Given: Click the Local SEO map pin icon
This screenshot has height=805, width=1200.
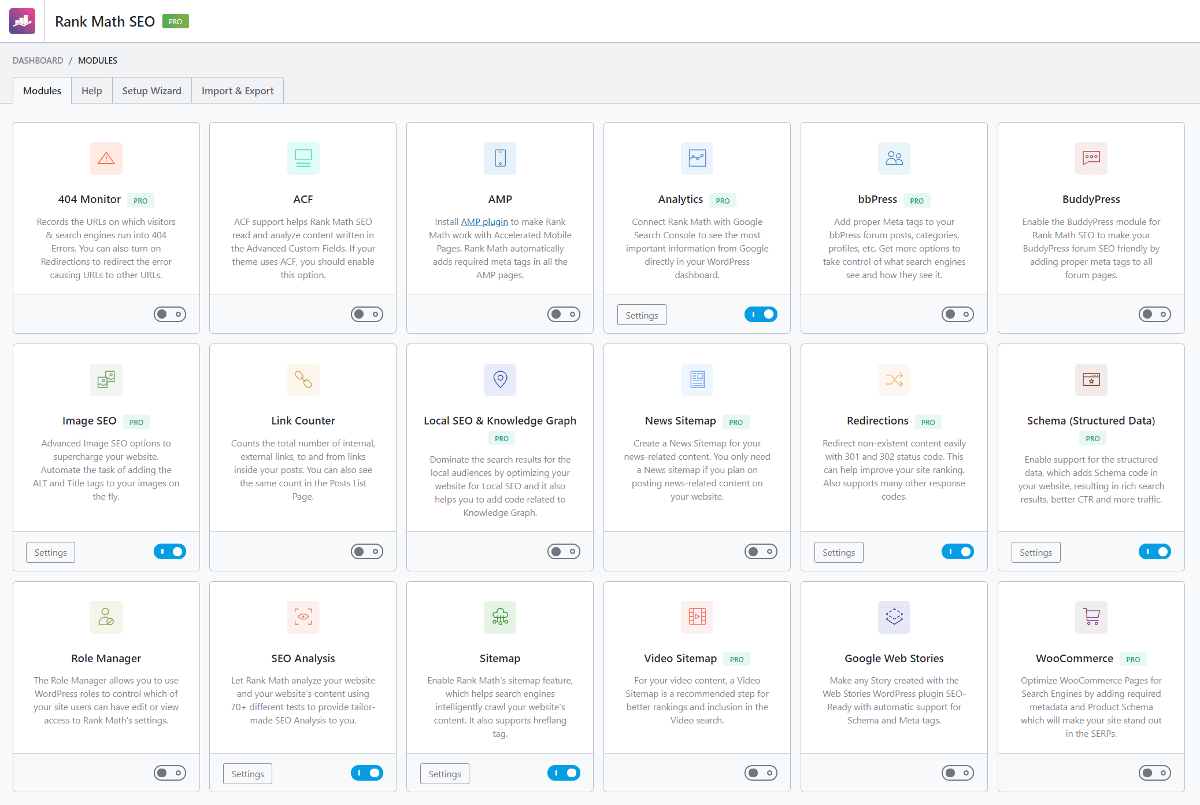Looking at the screenshot, I should tap(500, 380).
